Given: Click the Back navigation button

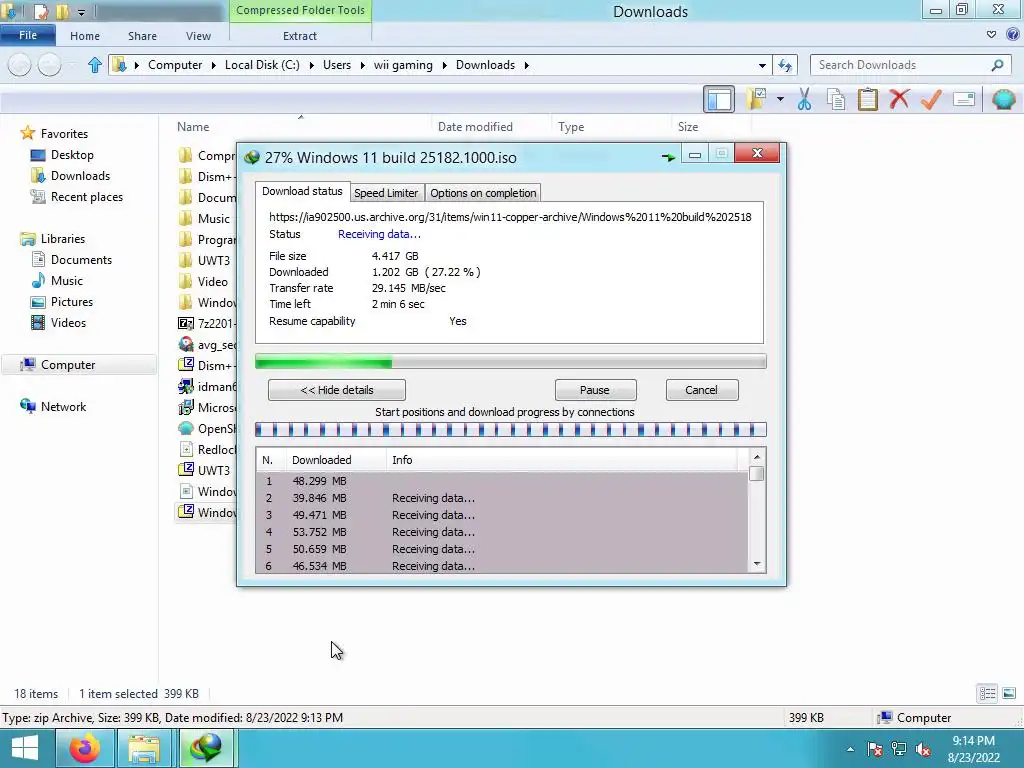Looking at the screenshot, I should pyautogui.click(x=20, y=65).
